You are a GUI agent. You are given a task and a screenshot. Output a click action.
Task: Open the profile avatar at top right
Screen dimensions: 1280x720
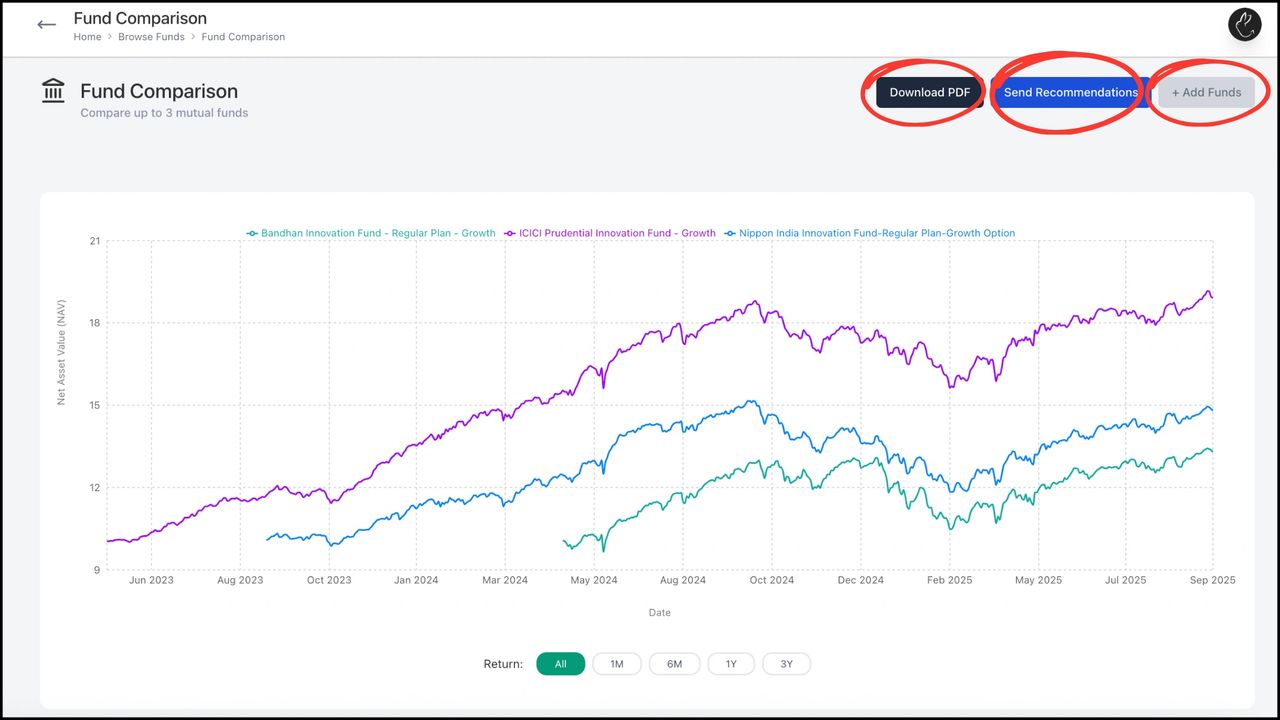click(1244, 24)
